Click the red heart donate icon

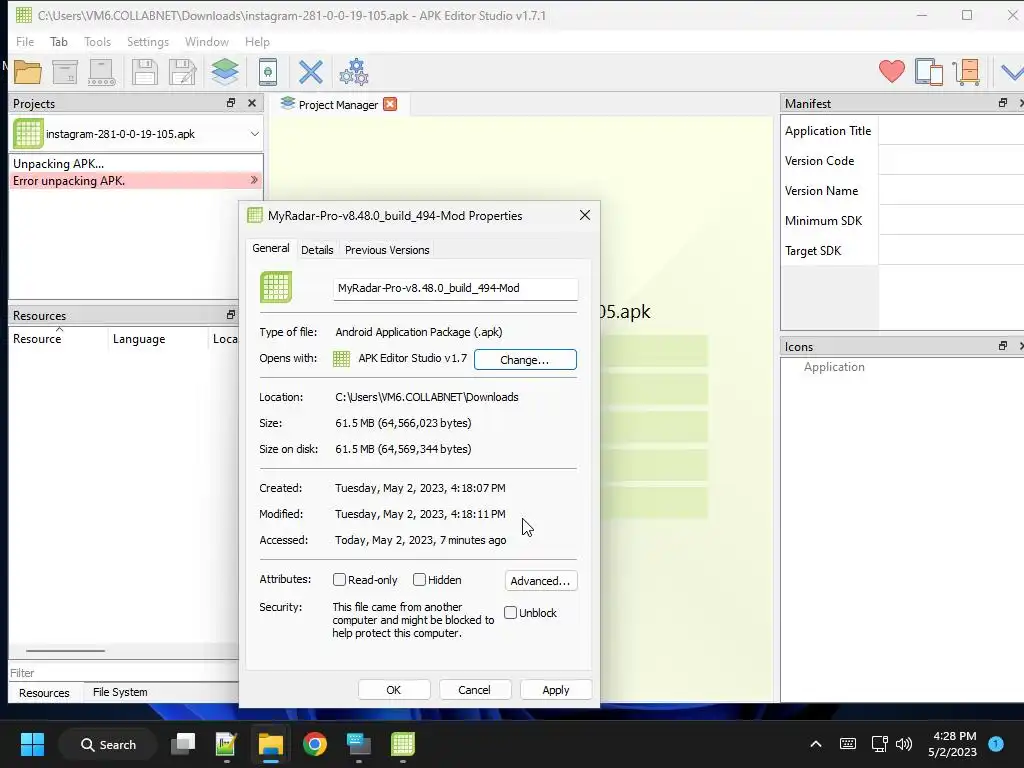coord(891,71)
